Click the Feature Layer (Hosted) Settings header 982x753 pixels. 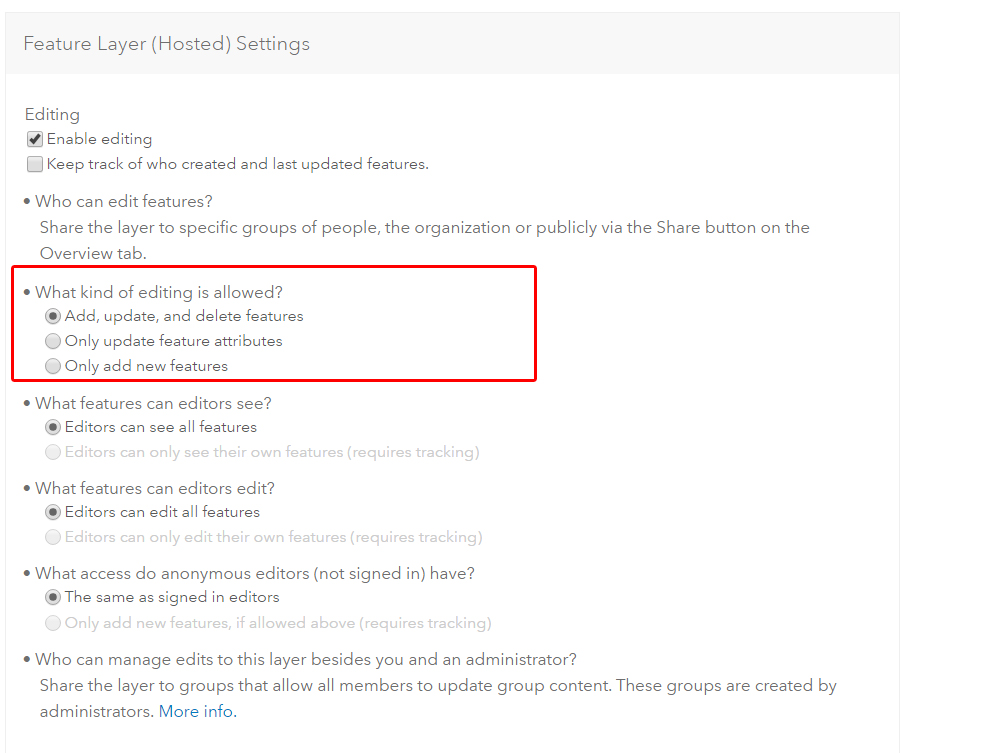166,44
